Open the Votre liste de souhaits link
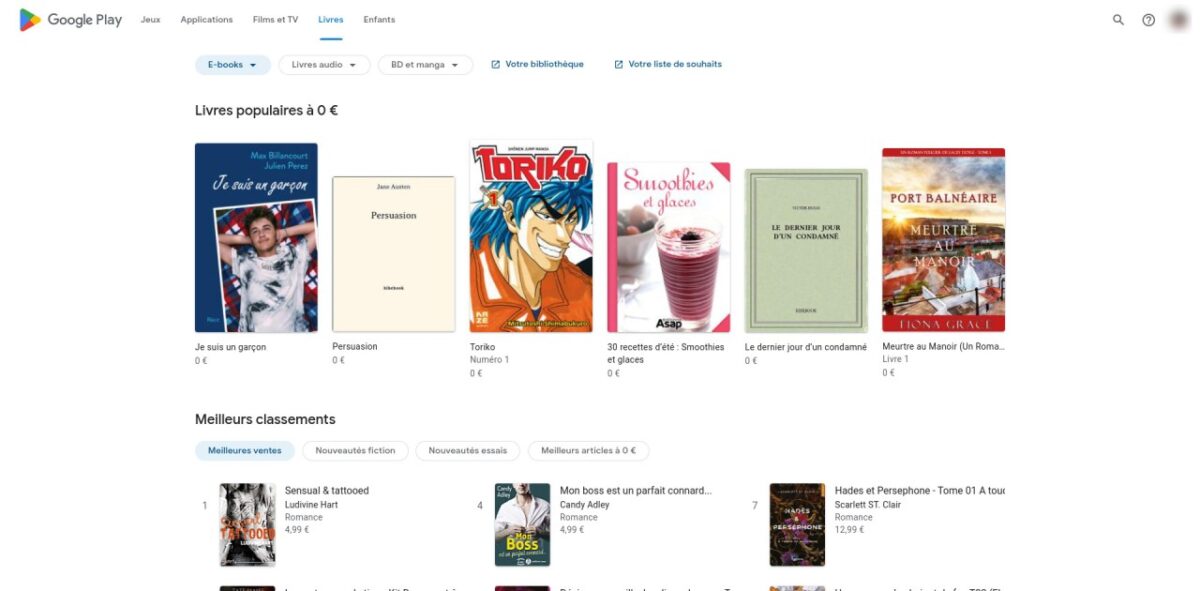1200x591 pixels. (675, 65)
